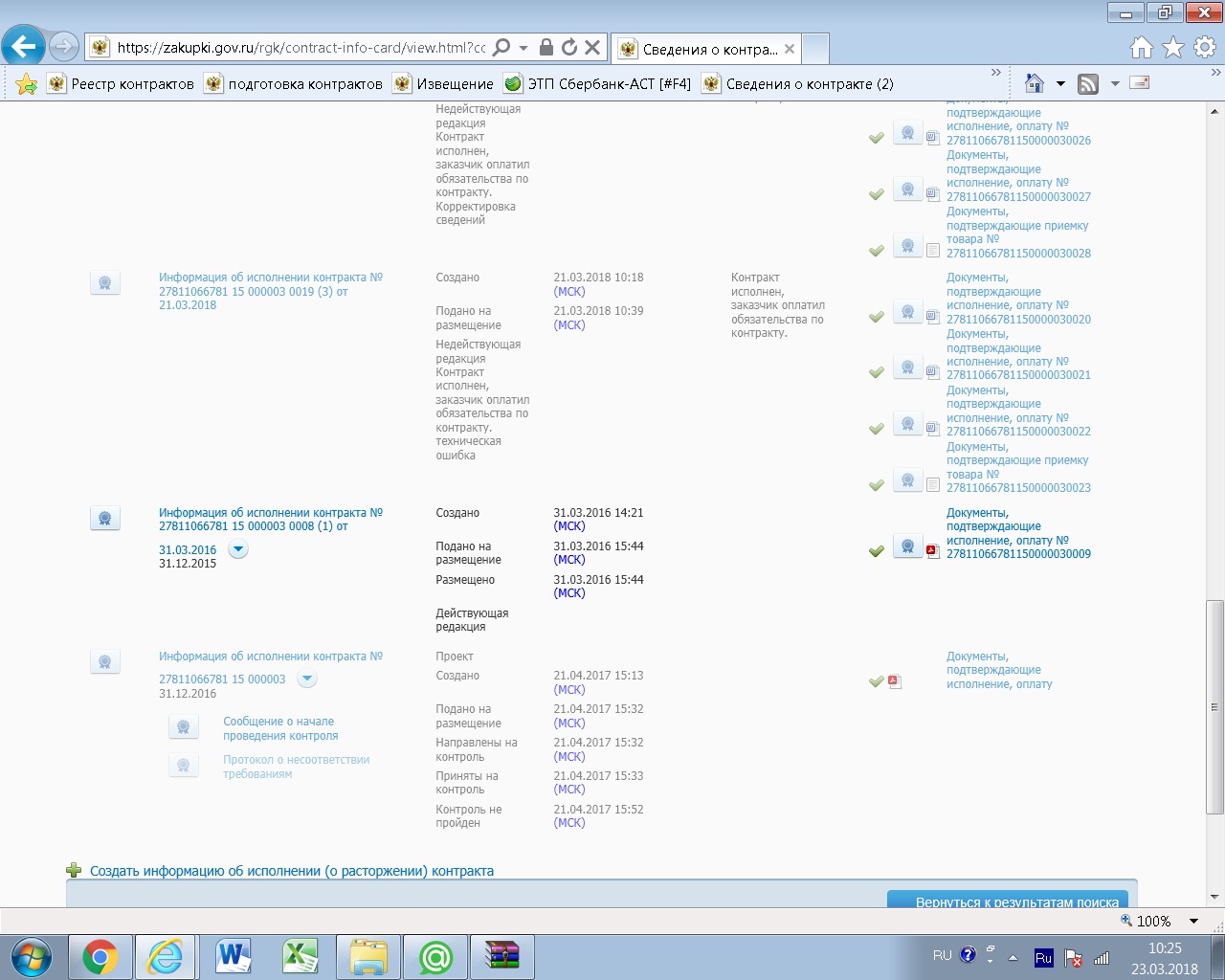Click signature icon for document 27811066781150000030027
1225x980 pixels.
(x=907, y=190)
